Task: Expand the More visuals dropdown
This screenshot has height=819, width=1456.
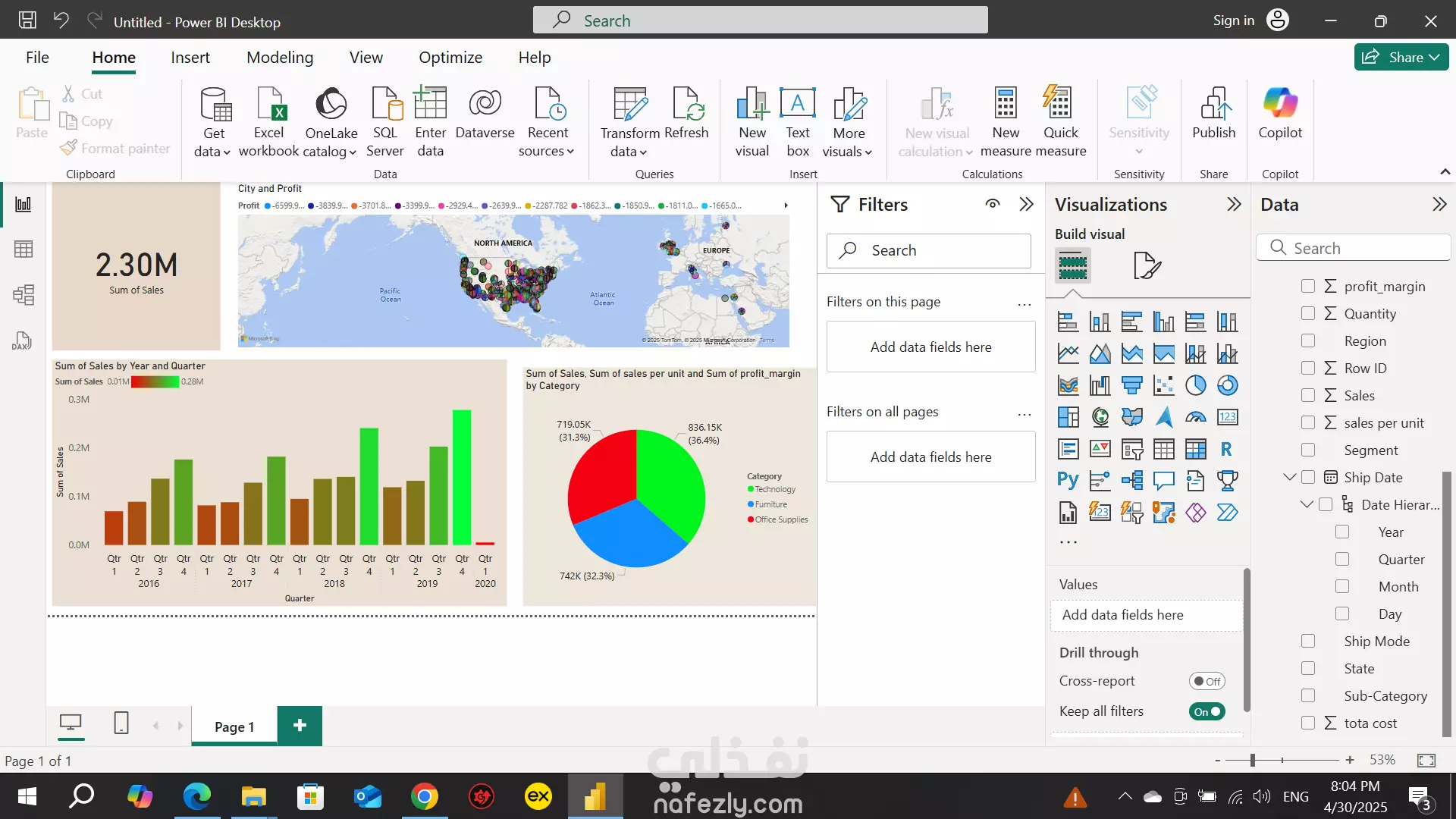Action: (848, 121)
